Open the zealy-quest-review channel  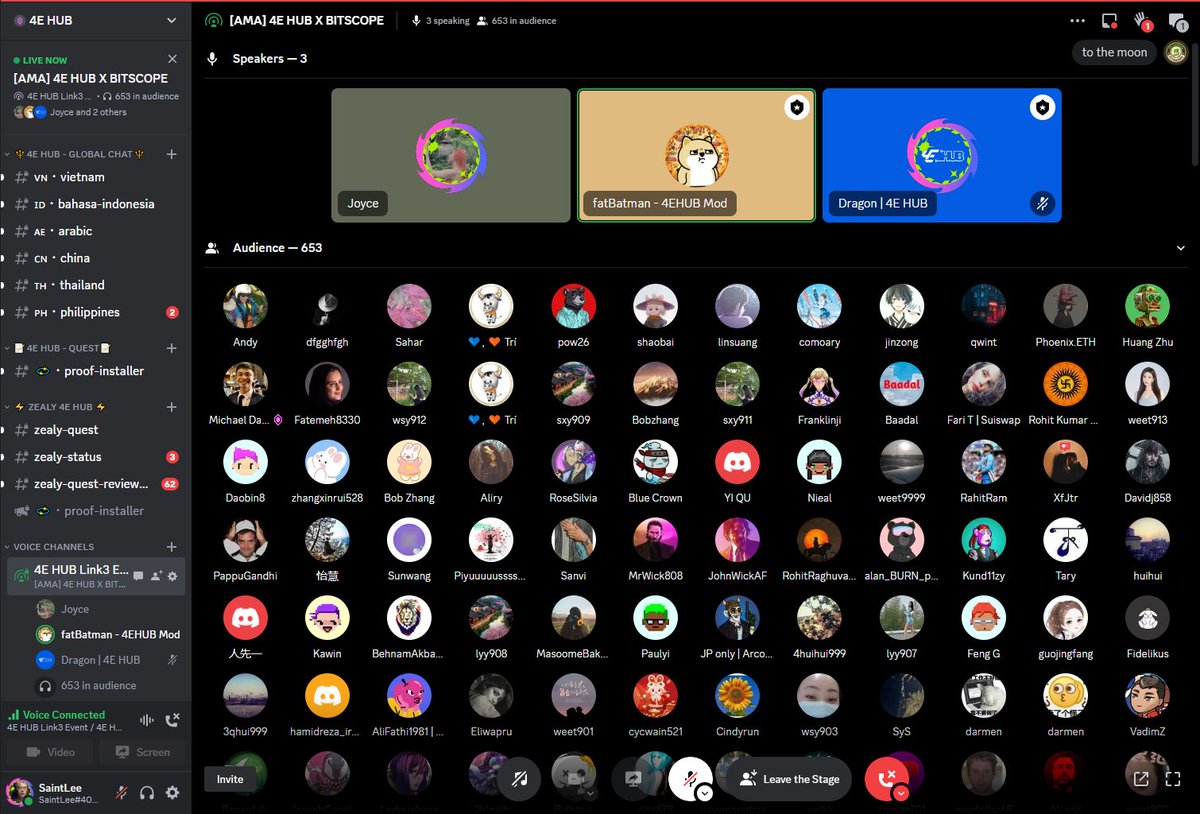[95, 484]
